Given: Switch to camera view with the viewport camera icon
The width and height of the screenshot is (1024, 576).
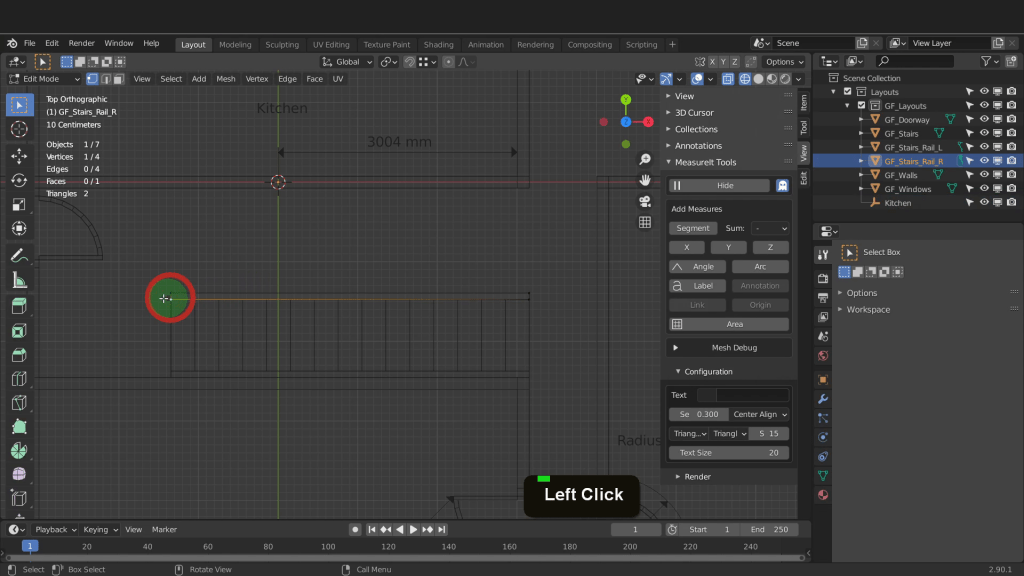Looking at the screenshot, I should coord(645,201).
